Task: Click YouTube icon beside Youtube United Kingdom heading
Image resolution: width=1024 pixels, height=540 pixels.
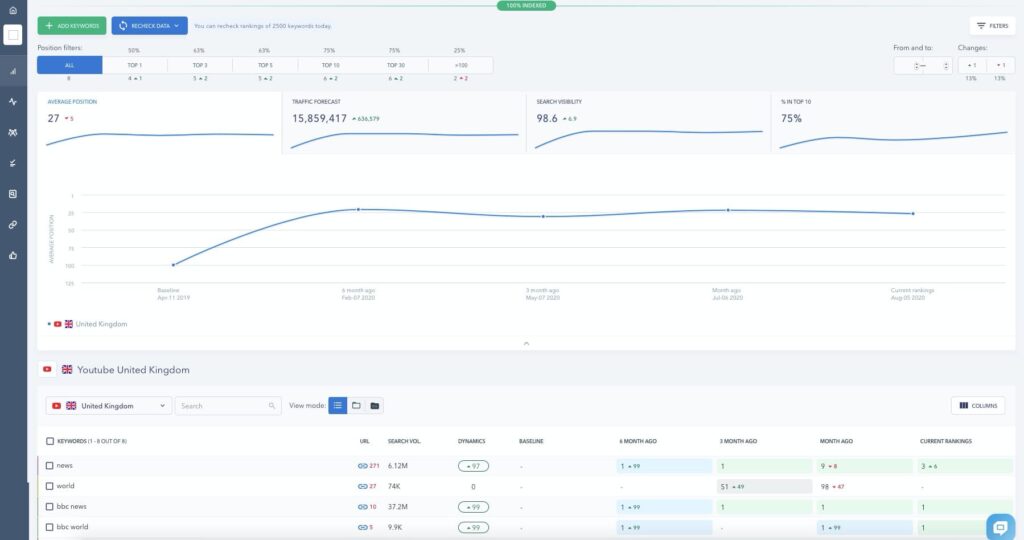Action: tap(47, 370)
